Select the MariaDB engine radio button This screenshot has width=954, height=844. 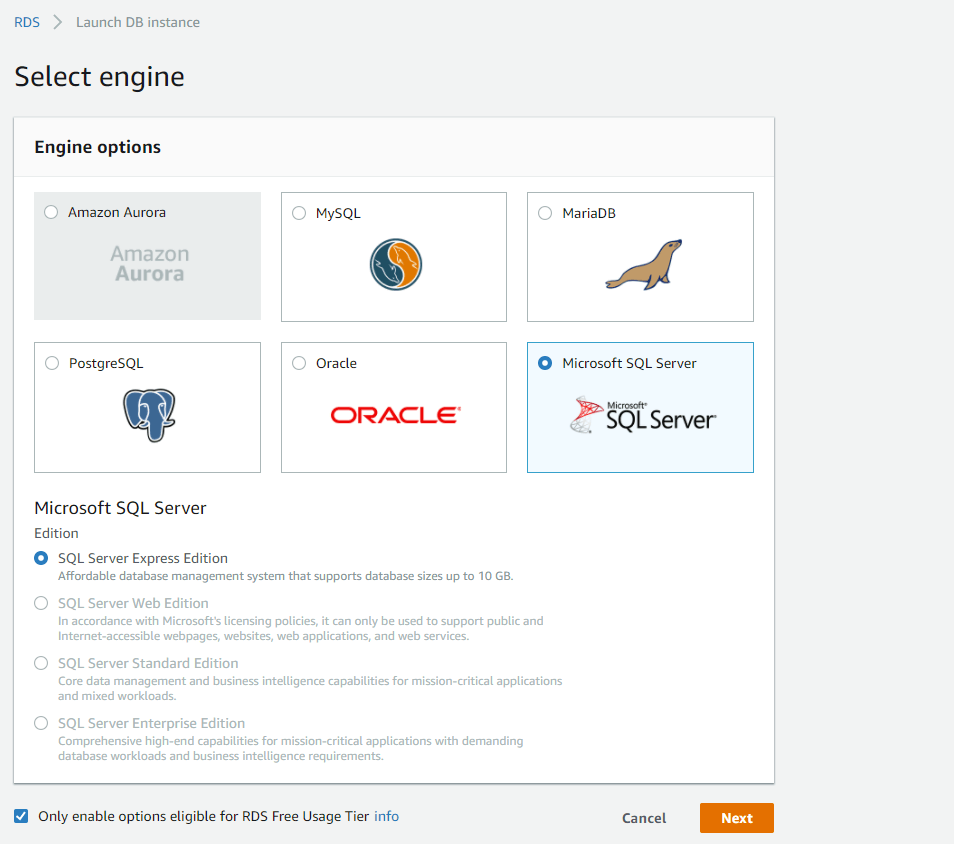(x=545, y=213)
